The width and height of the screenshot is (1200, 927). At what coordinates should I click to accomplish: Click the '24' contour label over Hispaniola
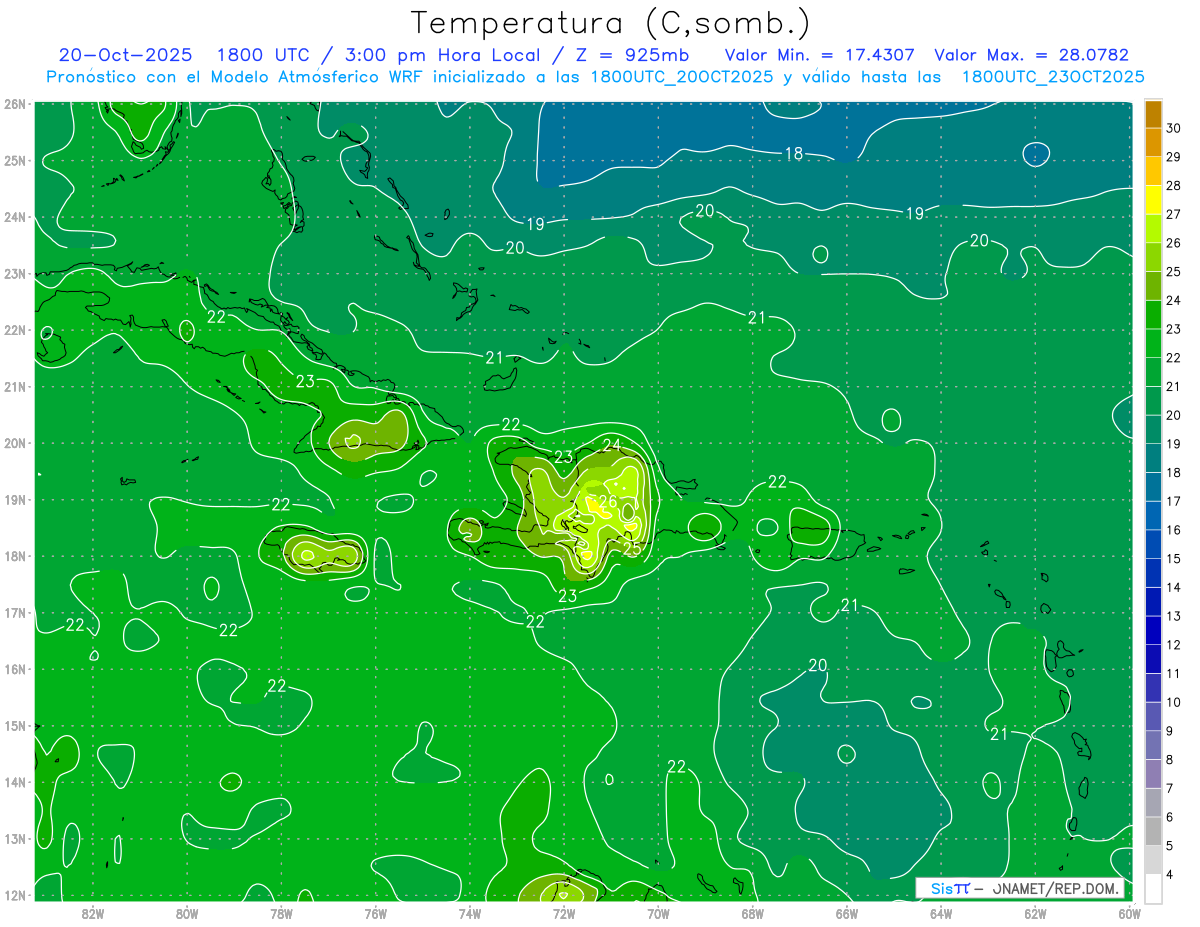(x=612, y=445)
